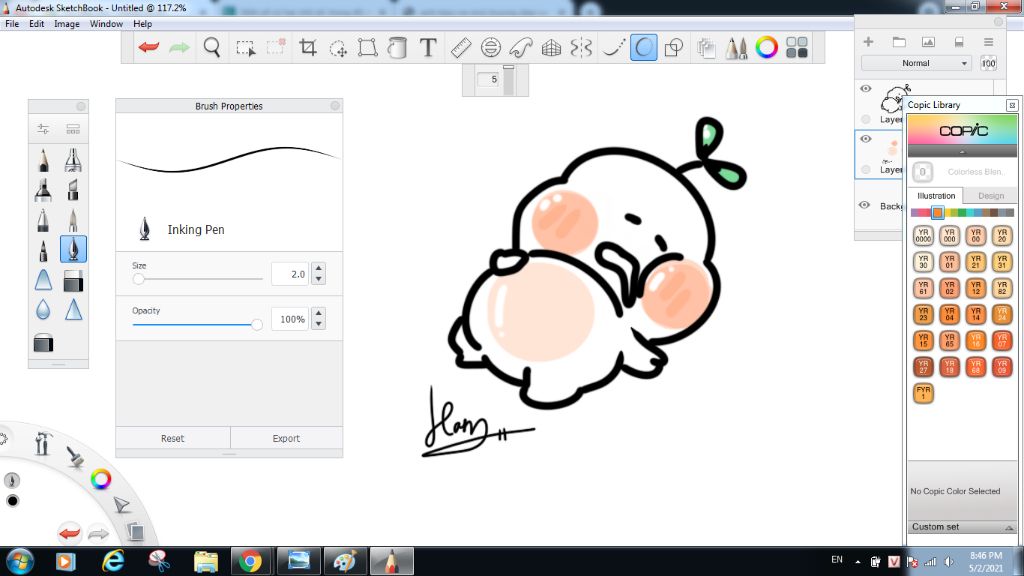1024x576 pixels.
Task: Toggle the Symmetry tool
Action: [581, 47]
